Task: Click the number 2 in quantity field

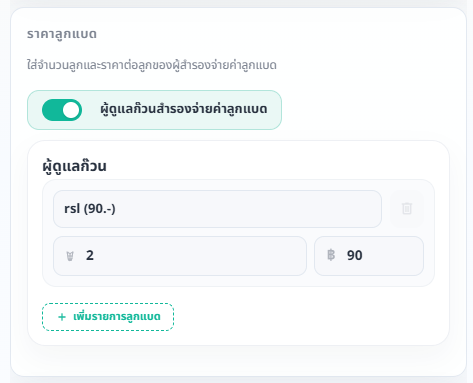Action: pyautogui.click(x=90, y=255)
